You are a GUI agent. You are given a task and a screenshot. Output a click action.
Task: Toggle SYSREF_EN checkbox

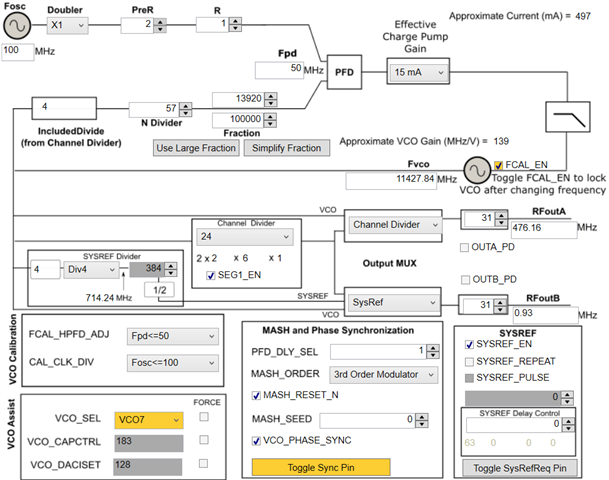[x=469, y=344]
